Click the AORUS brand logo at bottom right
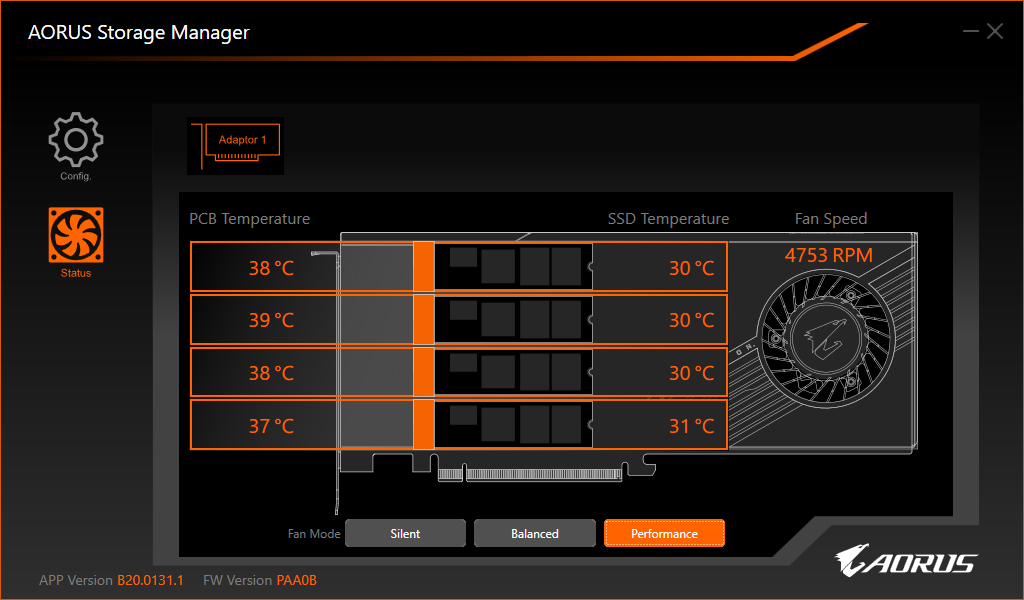Screen dimensions: 1024x600 tap(906, 562)
